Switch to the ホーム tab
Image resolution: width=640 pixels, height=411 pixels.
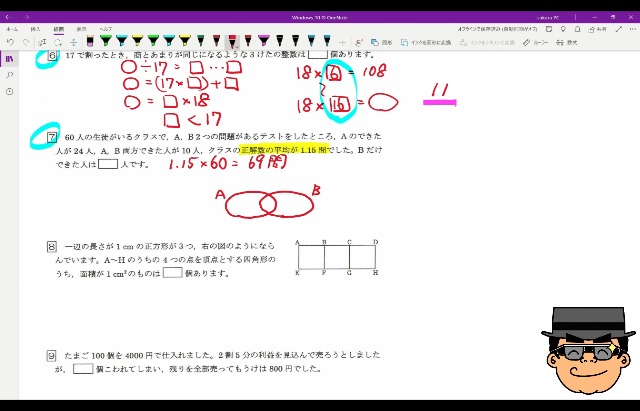pyautogui.click(x=11, y=30)
